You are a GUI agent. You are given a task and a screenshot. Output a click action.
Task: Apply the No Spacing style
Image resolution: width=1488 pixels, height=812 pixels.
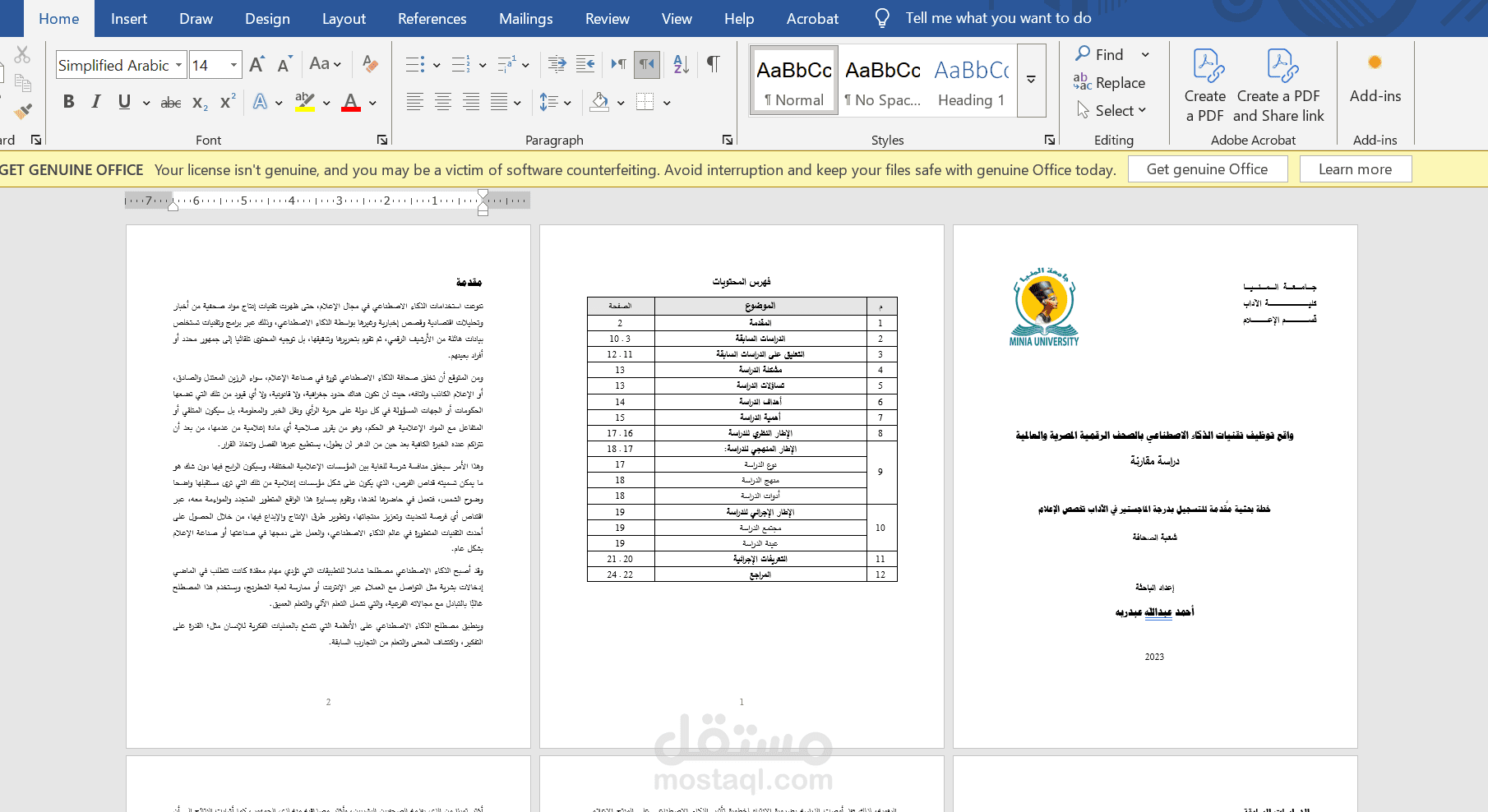[883, 80]
